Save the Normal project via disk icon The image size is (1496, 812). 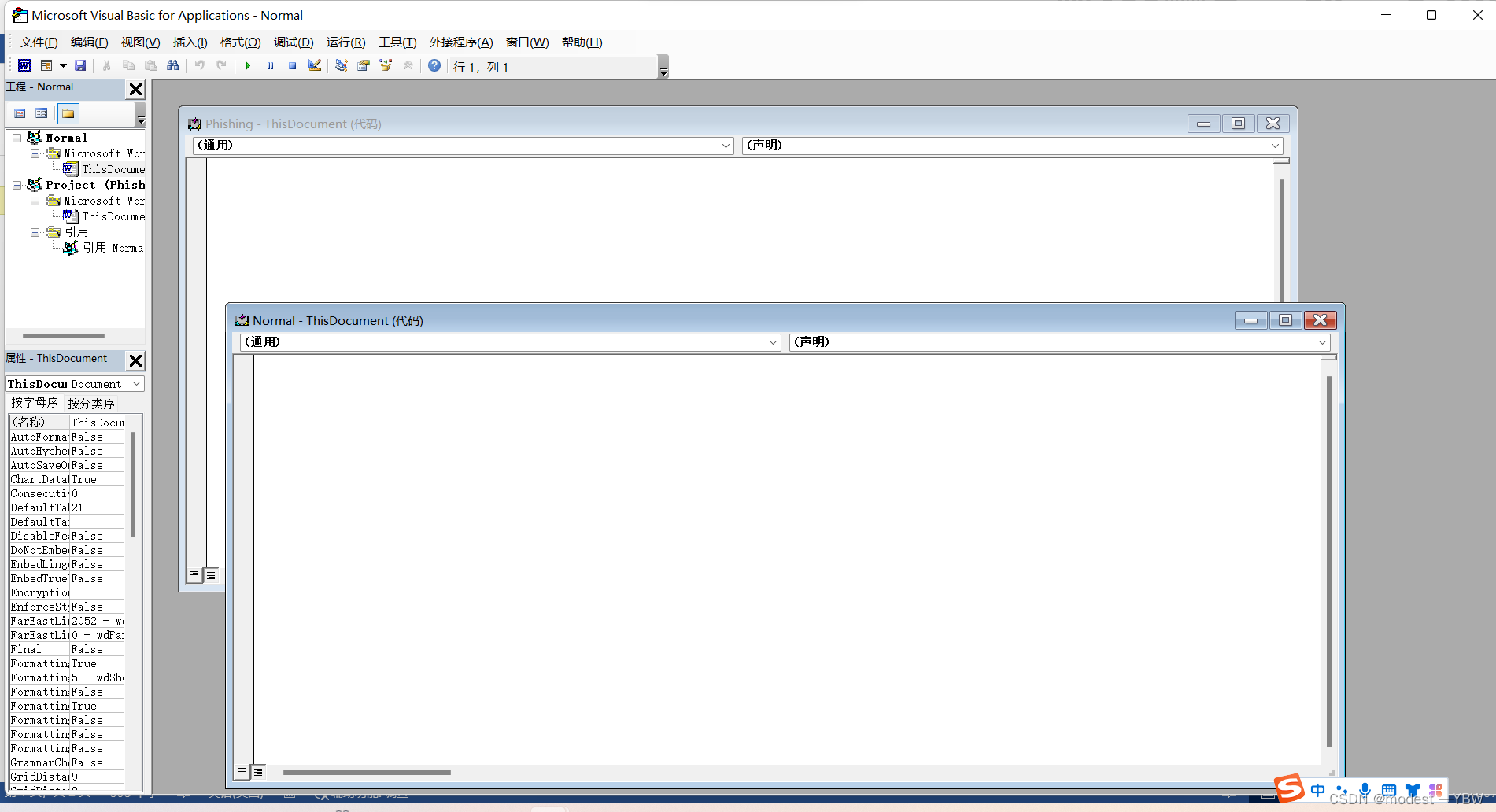click(80, 66)
